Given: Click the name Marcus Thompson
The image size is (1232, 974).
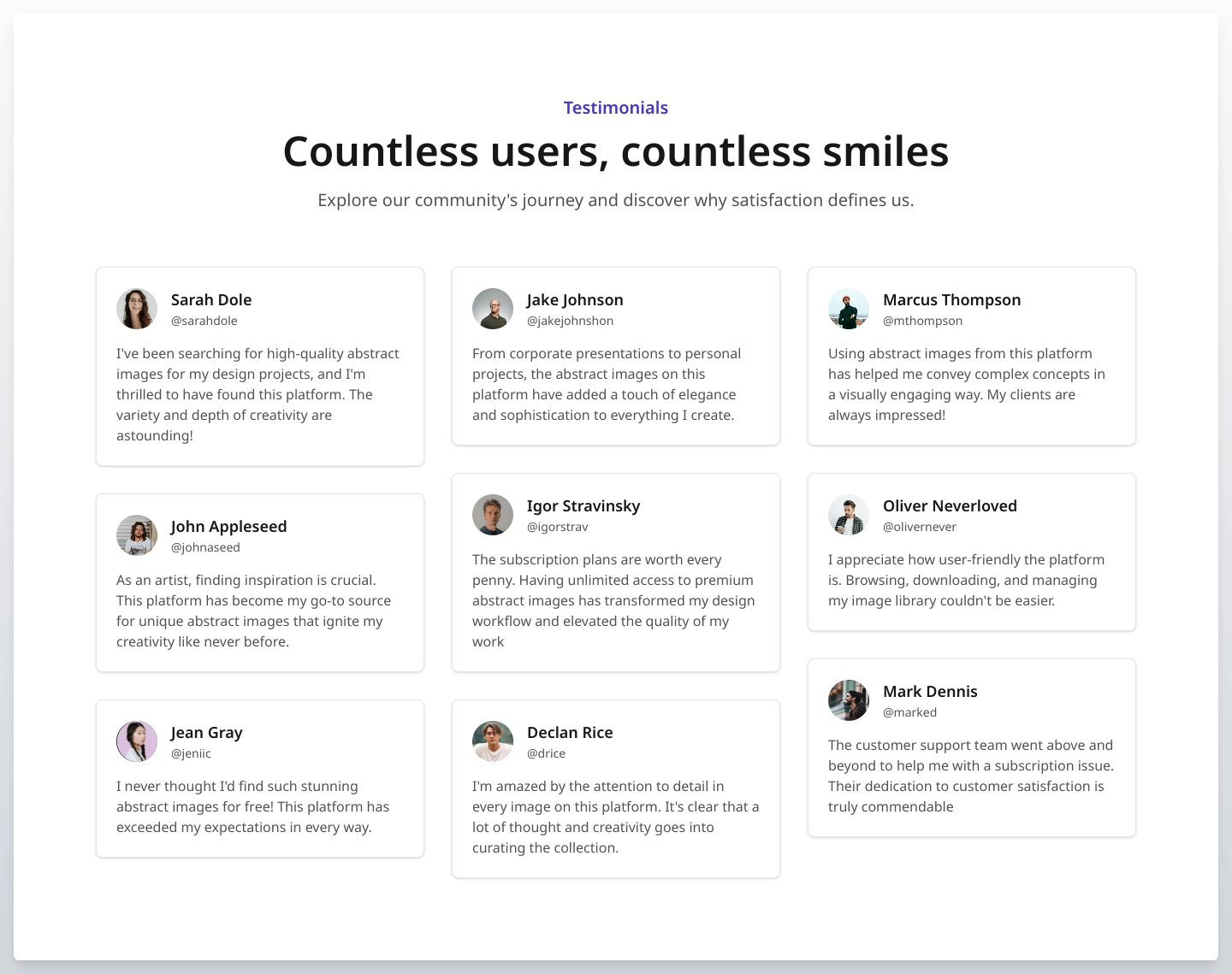Looking at the screenshot, I should tap(951, 299).
